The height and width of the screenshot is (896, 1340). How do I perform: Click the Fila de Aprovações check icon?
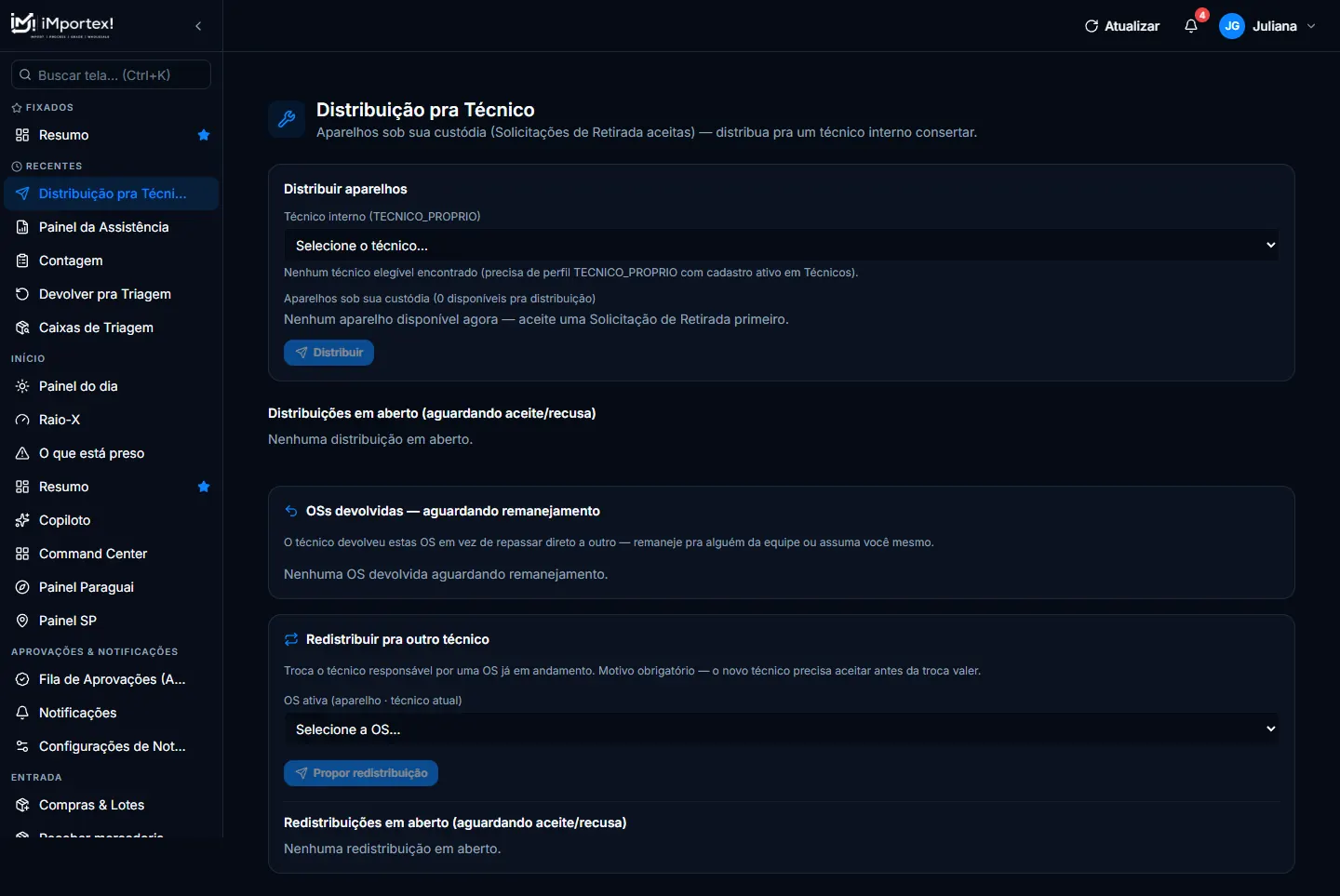point(22,679)
